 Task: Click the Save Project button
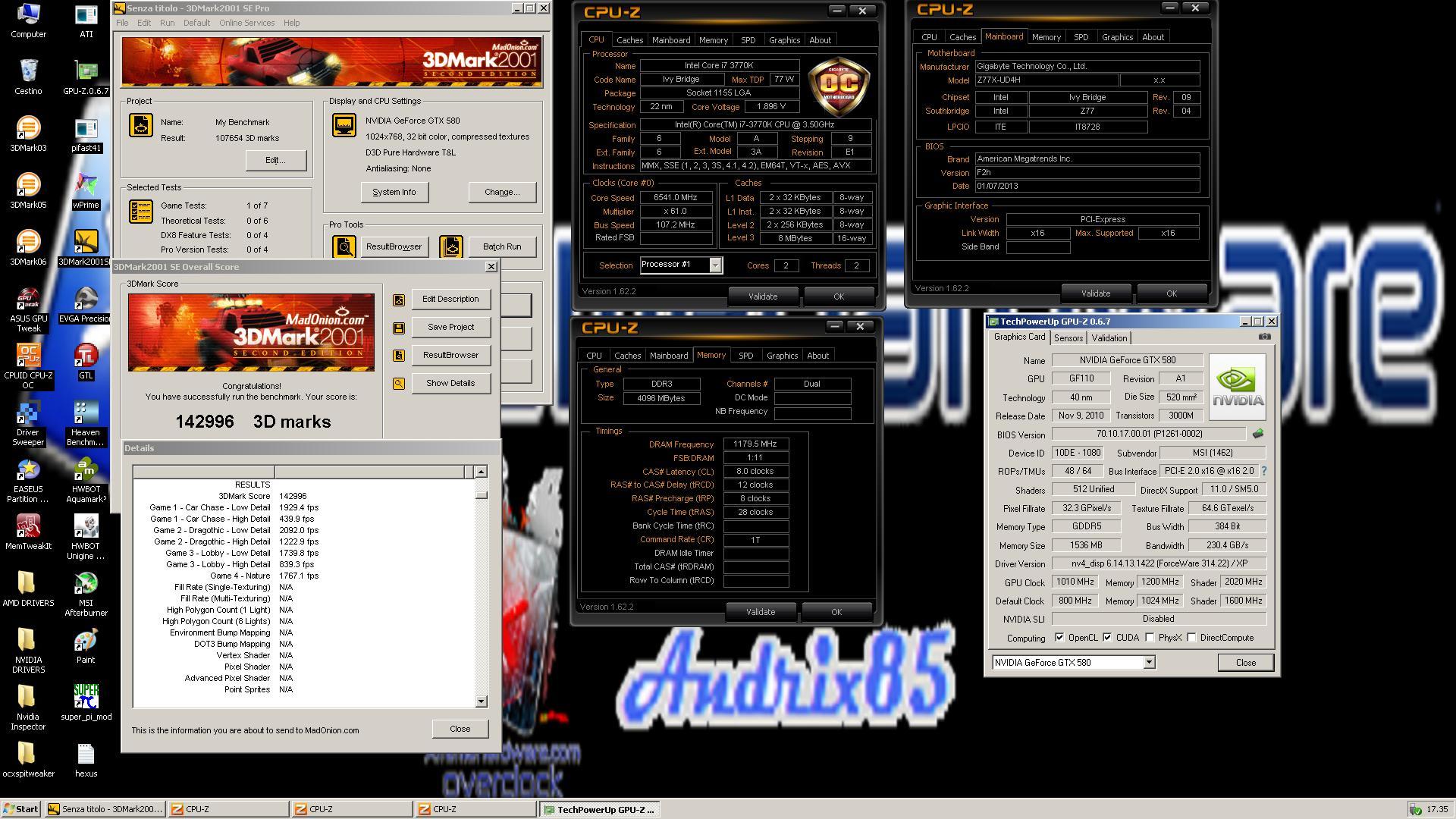click(x=450, y=328)
